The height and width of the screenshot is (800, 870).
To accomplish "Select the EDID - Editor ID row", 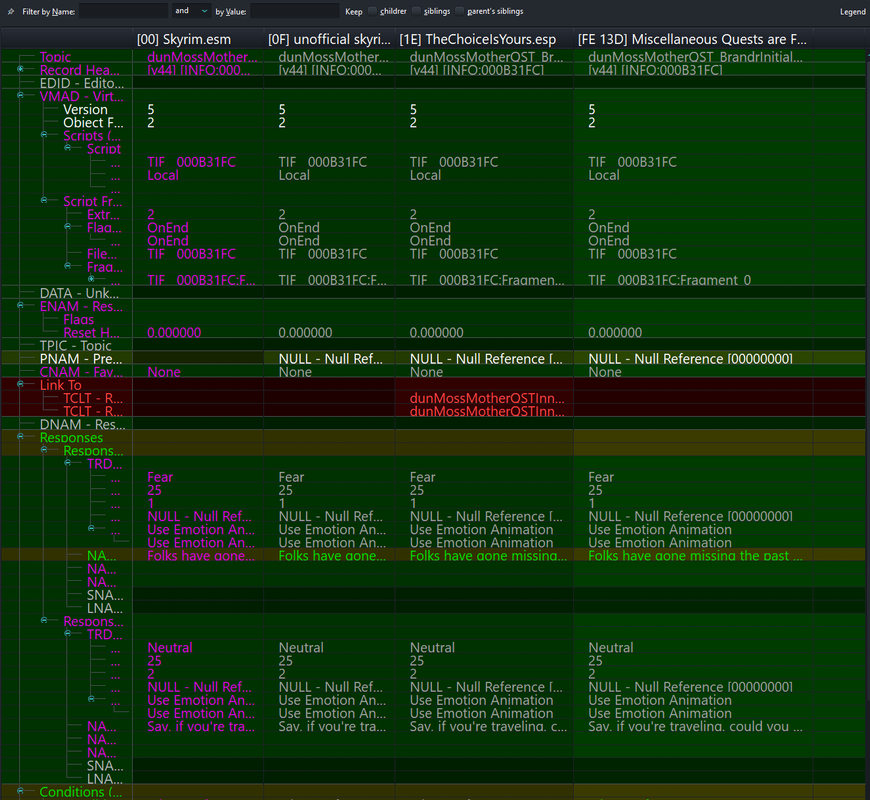I will (82, 83).
